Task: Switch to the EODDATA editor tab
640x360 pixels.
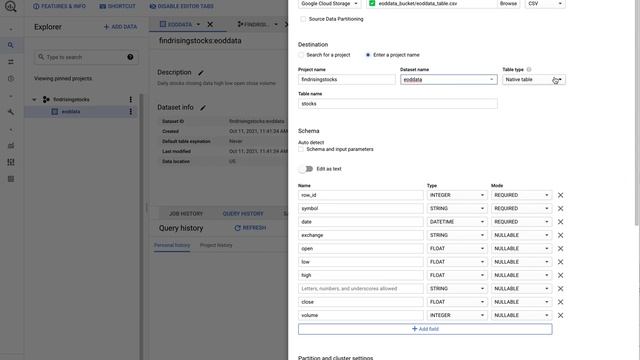Action: (176, 24)
